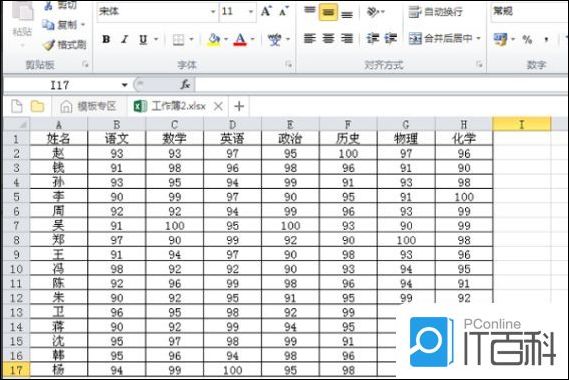Open the 宋体 font name dropdown

click(213, 12)
